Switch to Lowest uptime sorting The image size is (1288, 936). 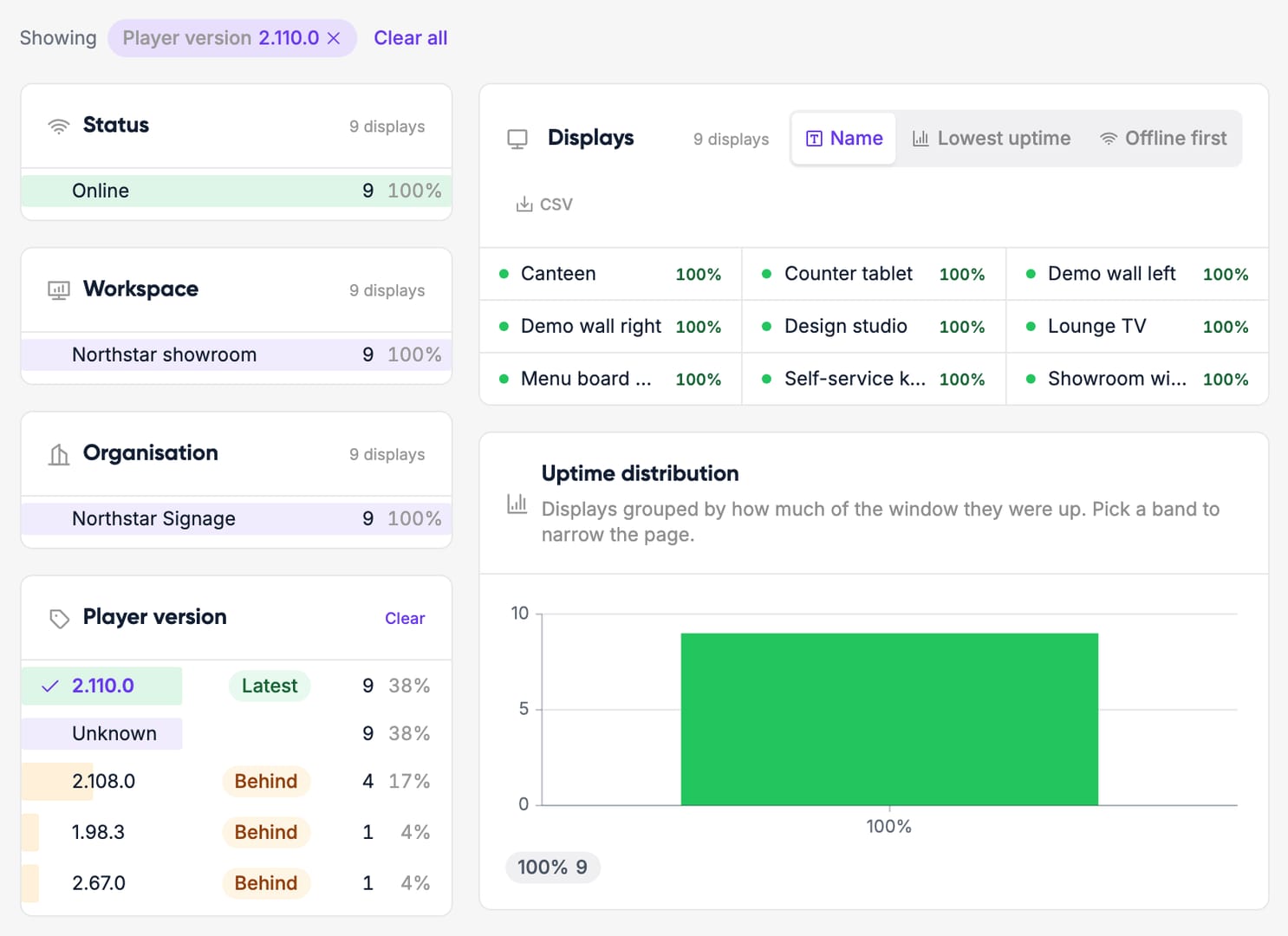992,139
